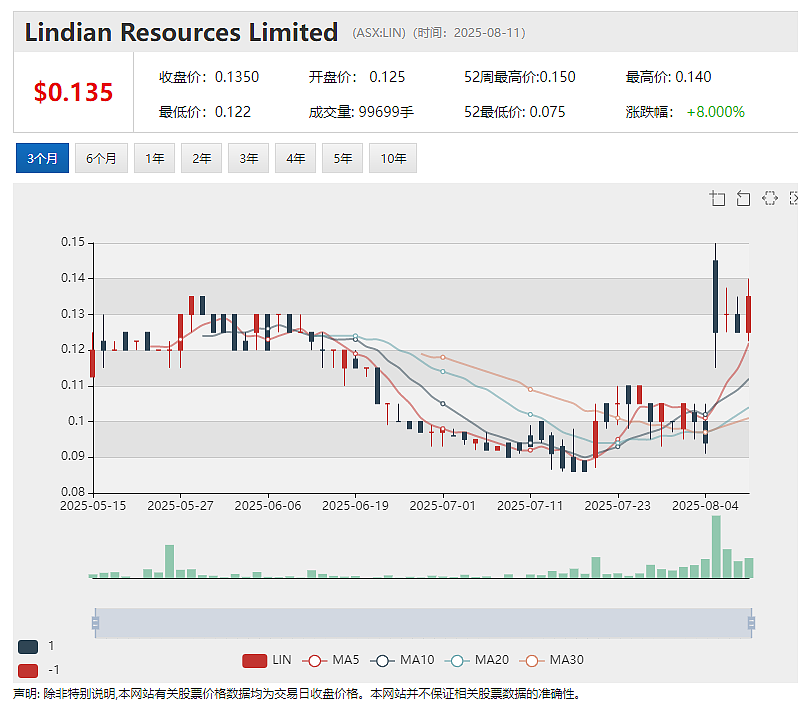Click the tallest volume bar near 2025-08-04
This screenshot has height=713, width=812.
716,546
